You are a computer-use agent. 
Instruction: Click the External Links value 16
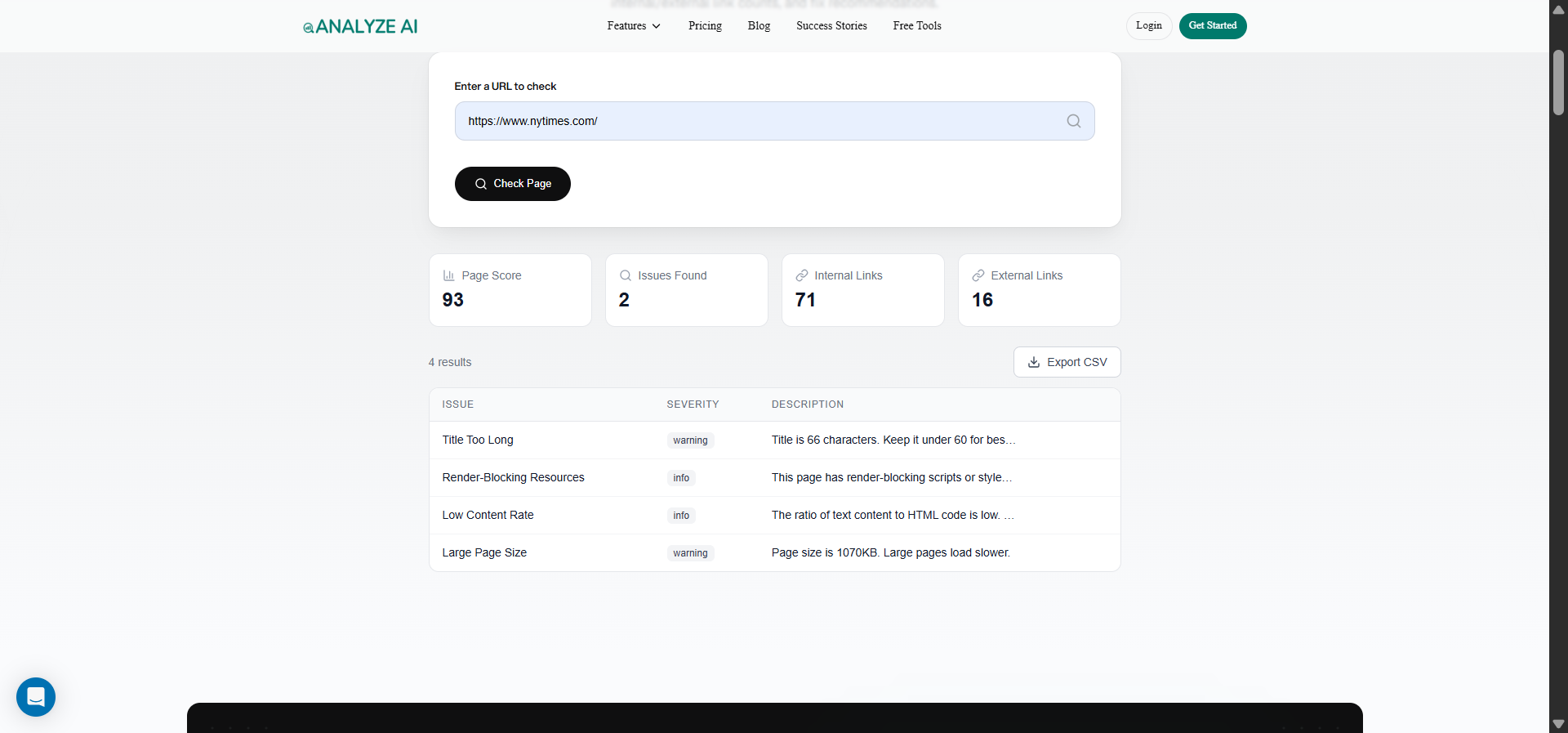(982, 300)
